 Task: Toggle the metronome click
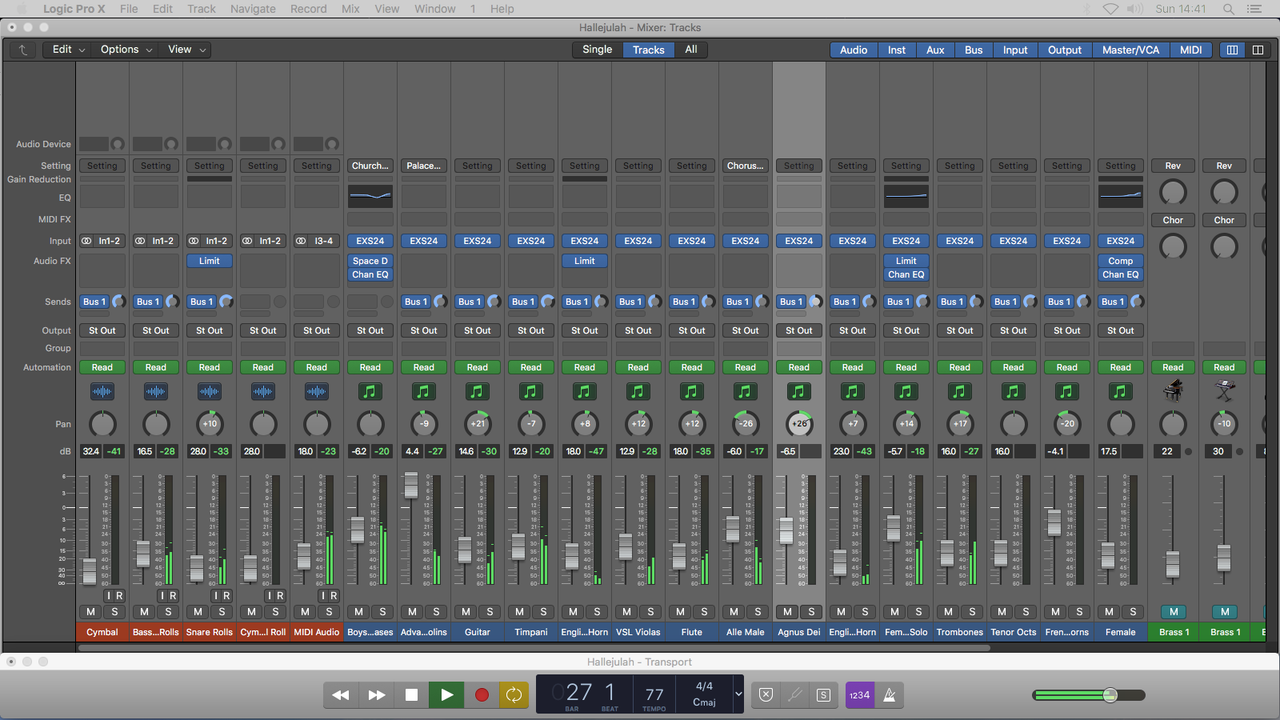[889, 695]
